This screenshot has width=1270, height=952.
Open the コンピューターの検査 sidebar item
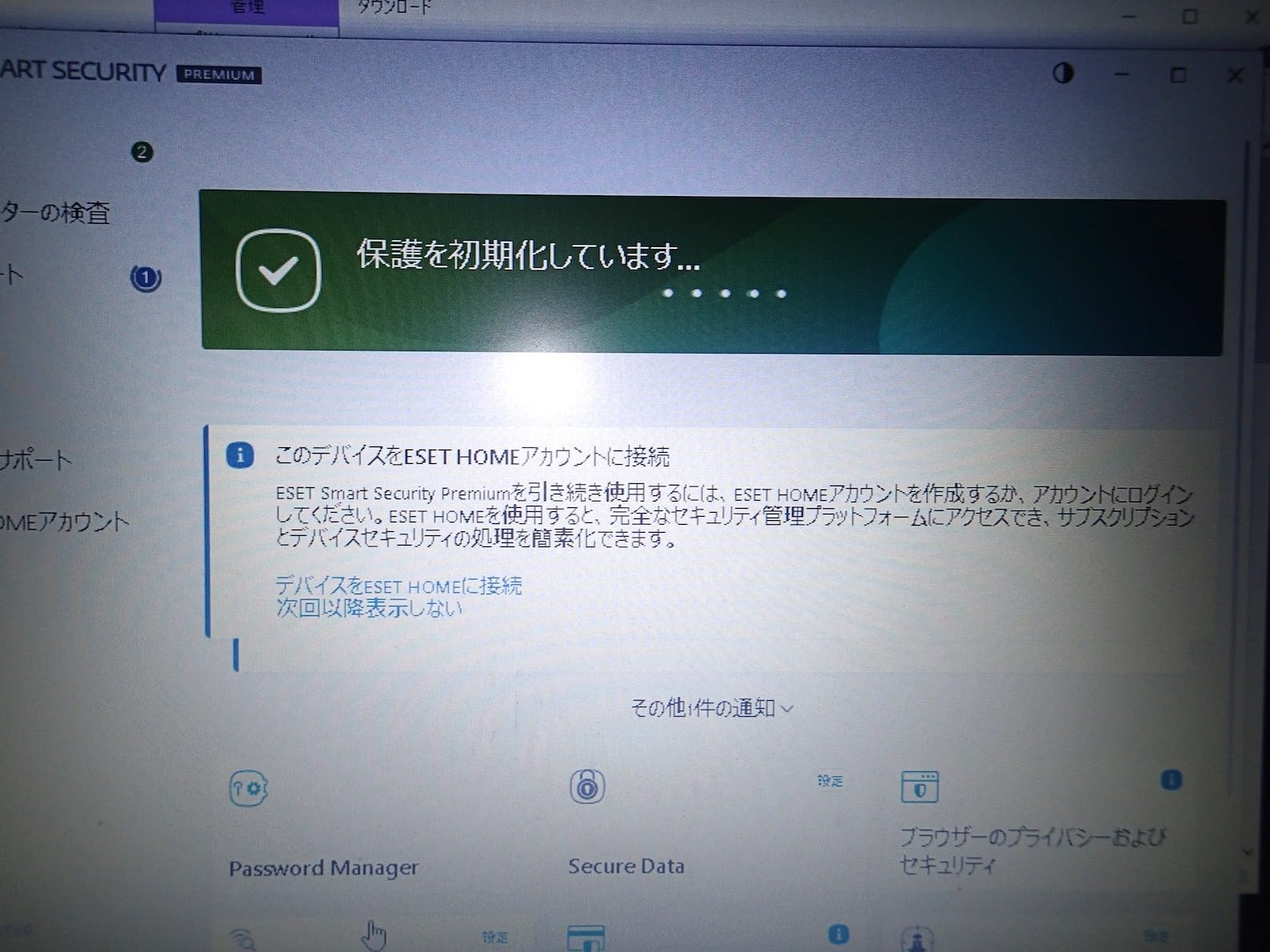pyautogui.click(x=54, y=212)
